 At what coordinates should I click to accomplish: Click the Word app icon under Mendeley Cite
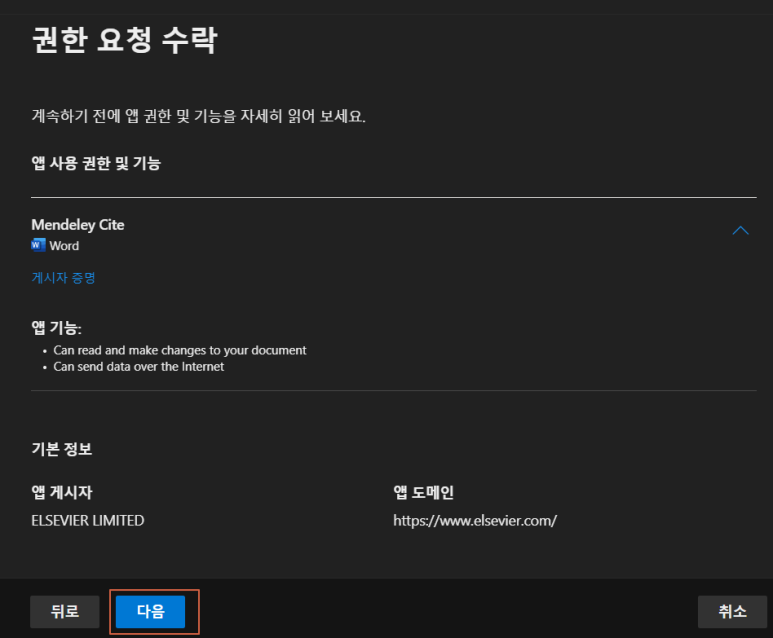click(38, 245)
